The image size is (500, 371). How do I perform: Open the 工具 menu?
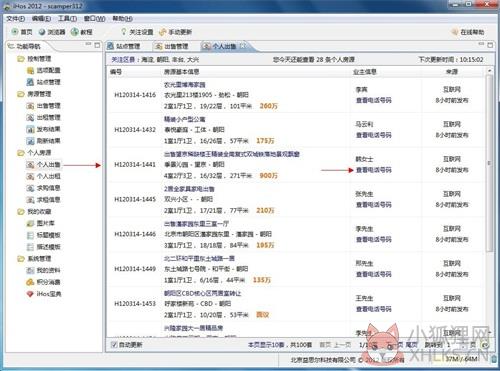(67, 19)
